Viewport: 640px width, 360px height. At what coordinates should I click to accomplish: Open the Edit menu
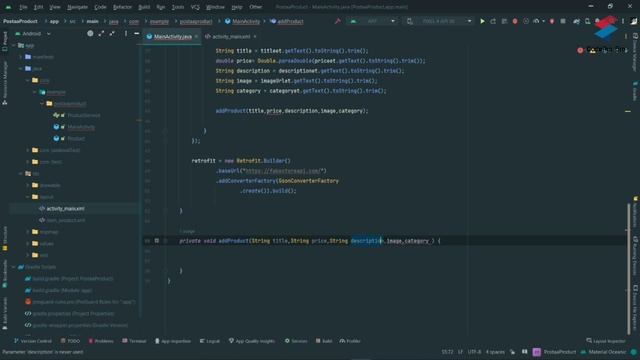click(x=38, y=7)
